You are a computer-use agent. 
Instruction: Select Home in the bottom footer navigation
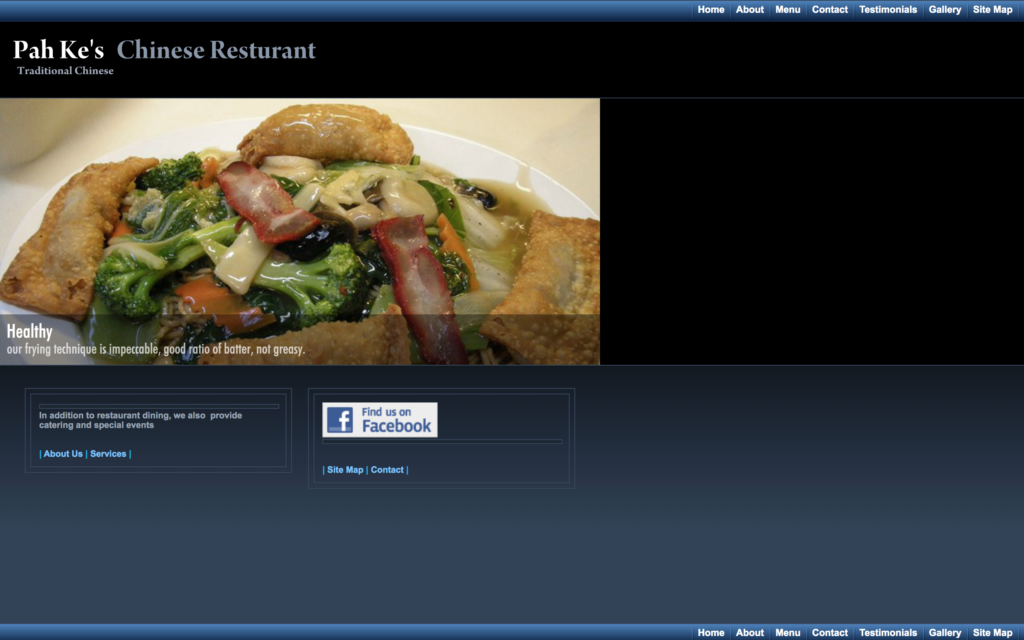click(711, 633)
